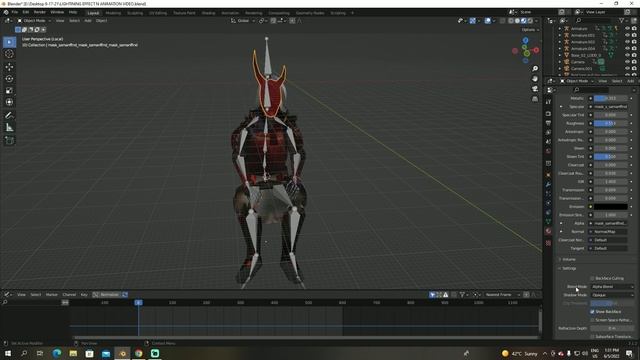Click the pan view hand icon
The image size is (640, 360).
(535, 78)
